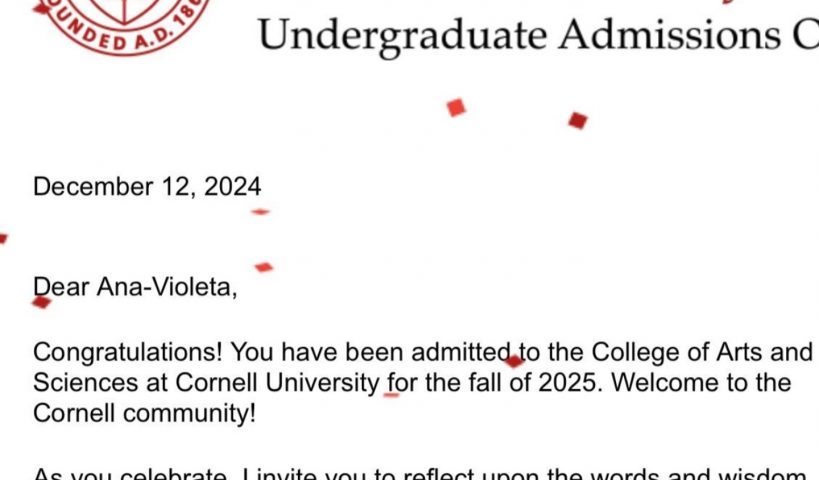Click the words 'Cornell University' in the letter
This screenshot has height=480, width=819.
(277, 383)
